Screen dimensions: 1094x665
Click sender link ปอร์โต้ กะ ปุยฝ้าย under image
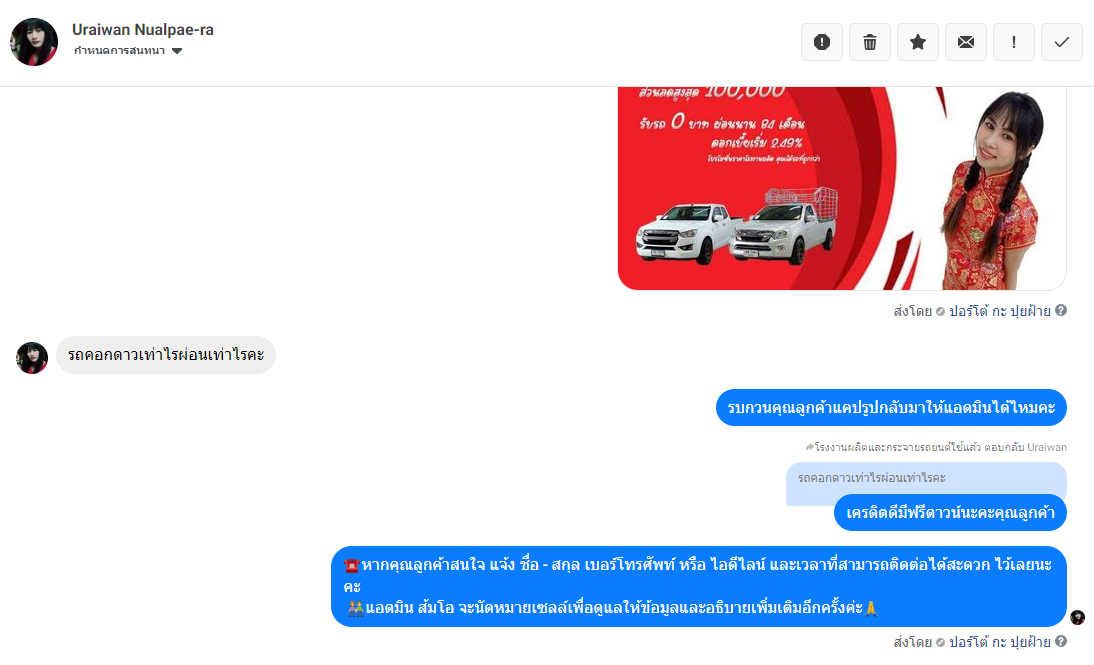999,311
